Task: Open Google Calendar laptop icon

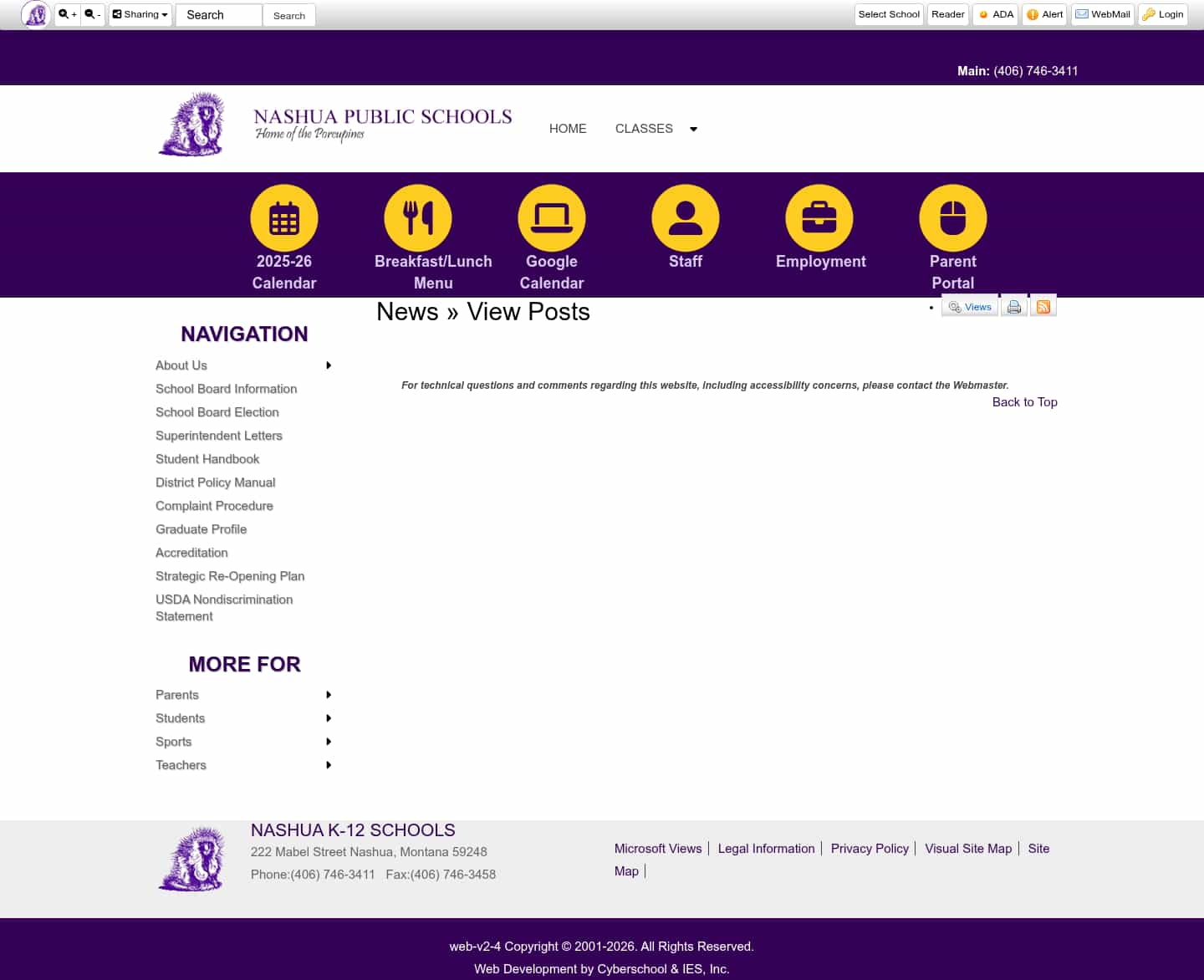Action: 552,217
